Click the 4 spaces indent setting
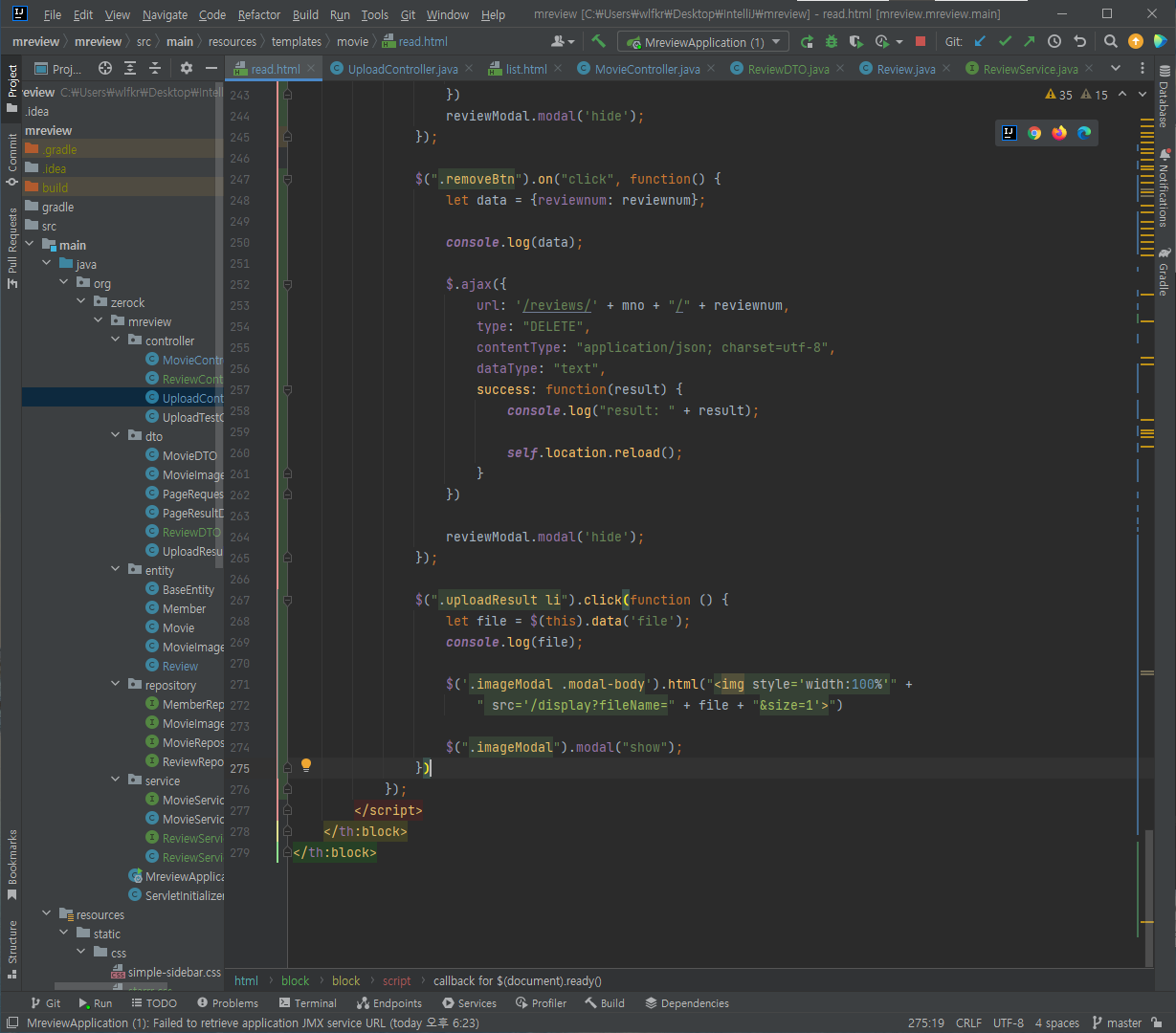The width and height of the screenshot is (1176, 1033). [x=1056, y=1022]
